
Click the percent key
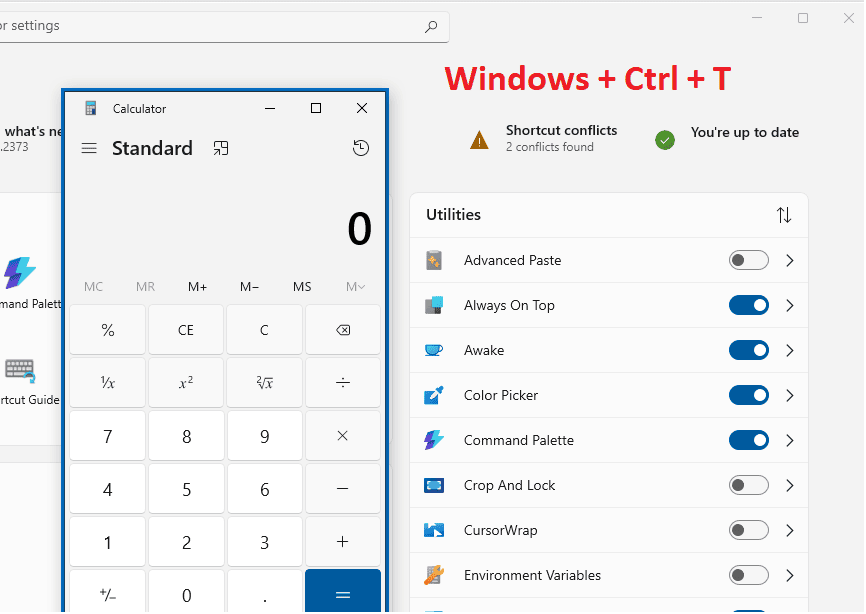point(108,330)
